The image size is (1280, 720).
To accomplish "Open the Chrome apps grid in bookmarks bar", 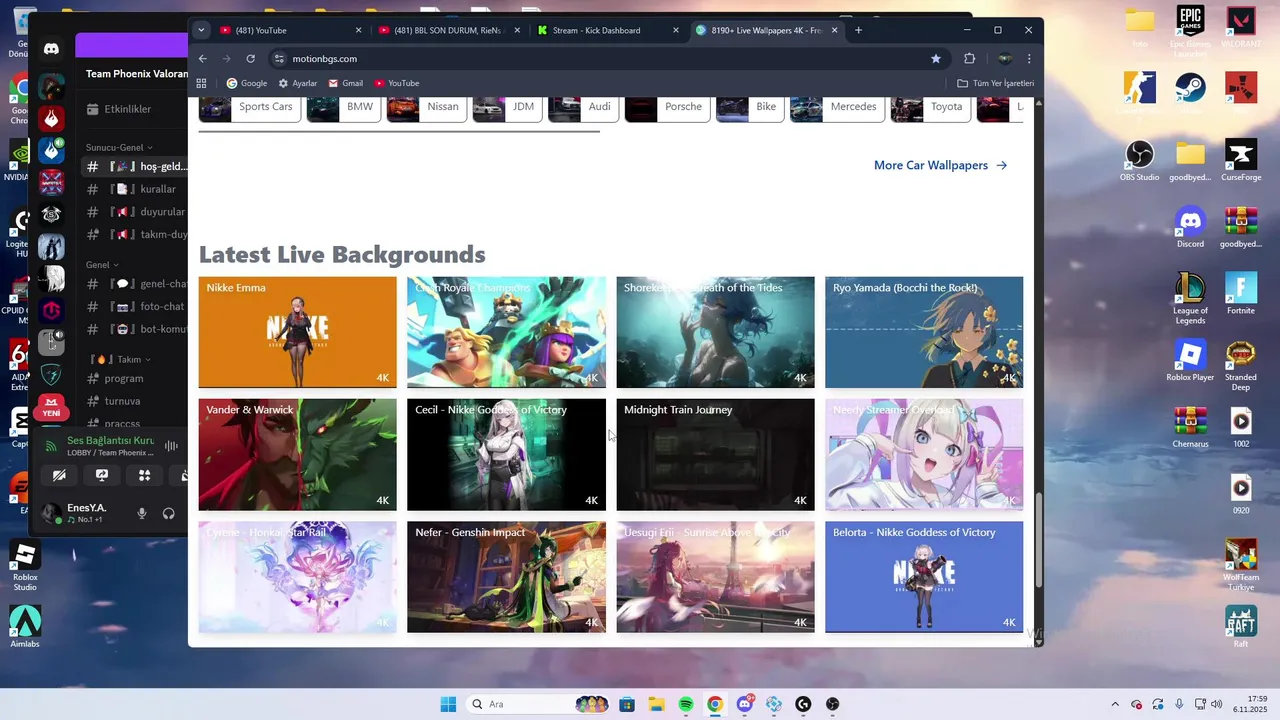I will pos(201,83).
